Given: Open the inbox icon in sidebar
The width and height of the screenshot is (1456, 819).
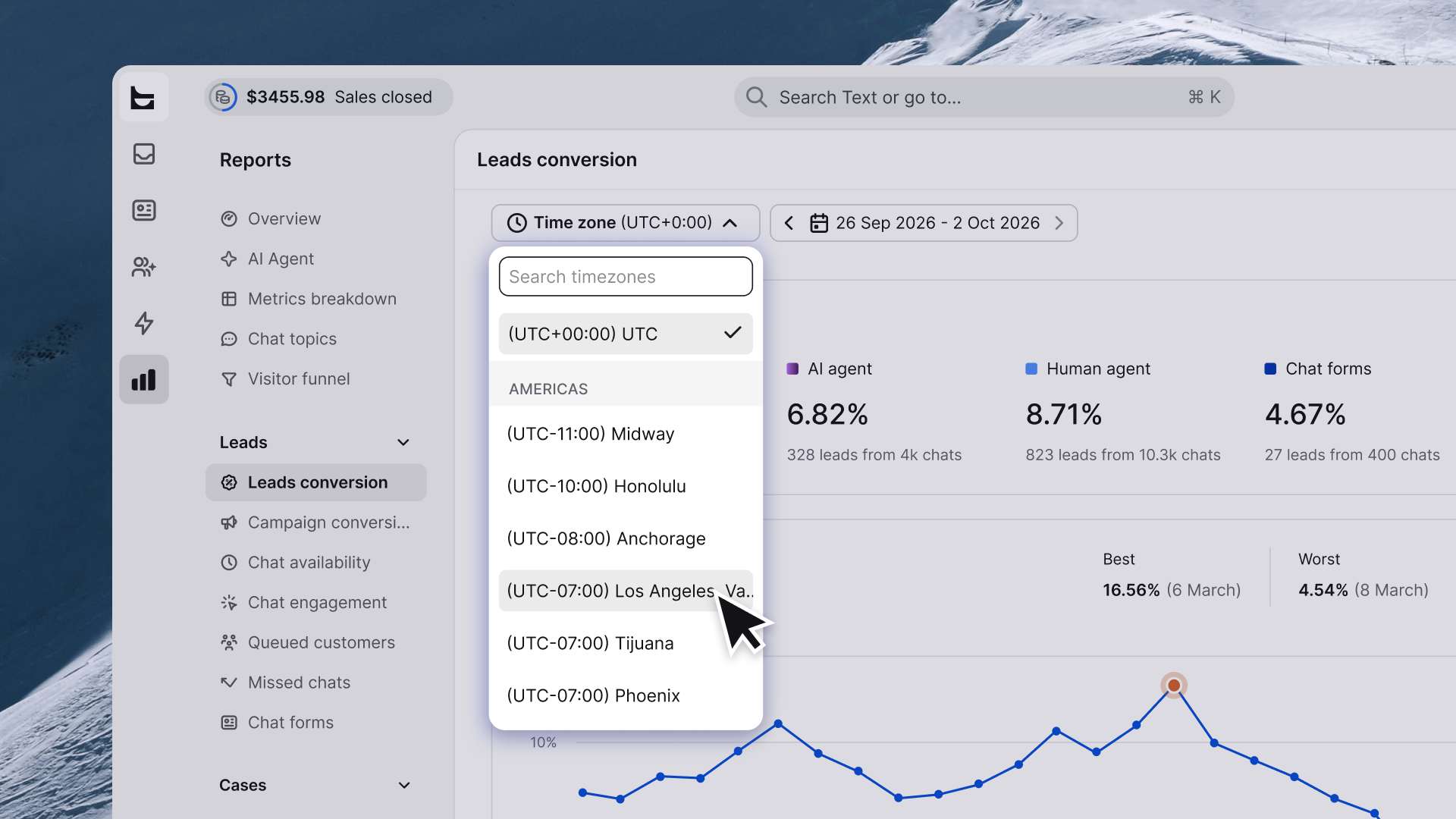Looking at the screenshot, I should [144, 154].
